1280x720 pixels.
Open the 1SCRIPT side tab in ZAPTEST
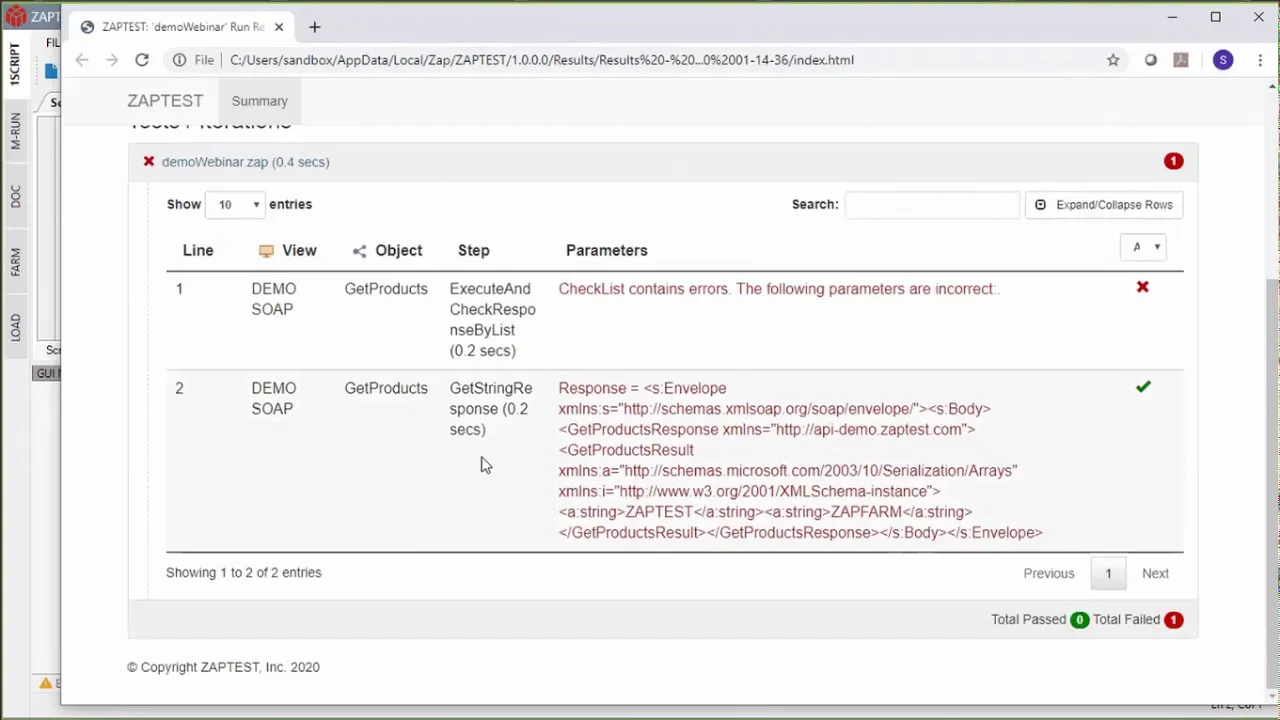[x=15, y=64]
